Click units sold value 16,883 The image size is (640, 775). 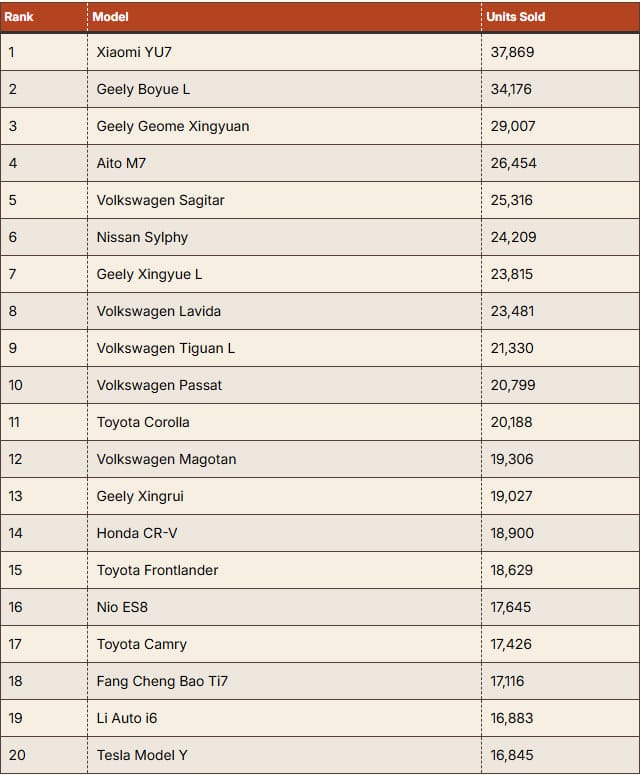pos(512,718)
